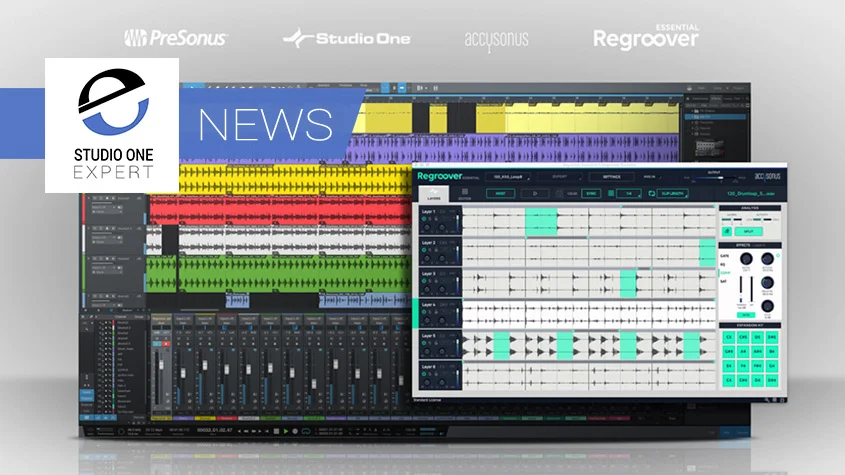Trigger the C5 pad in the Expansion Kit
Screen dimensions: 845x475
(729, 338)
